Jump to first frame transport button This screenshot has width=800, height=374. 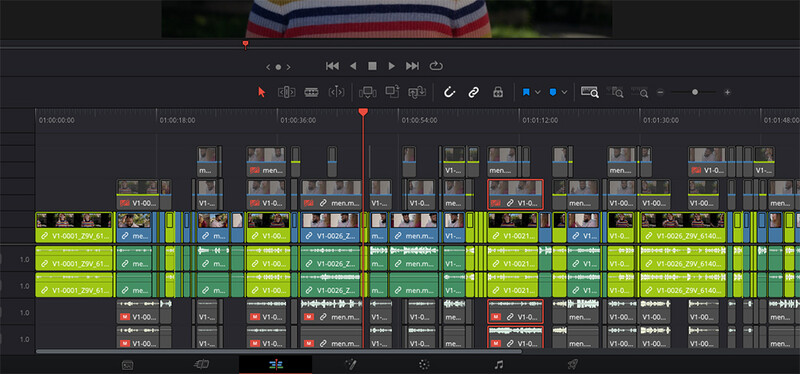pyautogui.click(x=333, y=66)
